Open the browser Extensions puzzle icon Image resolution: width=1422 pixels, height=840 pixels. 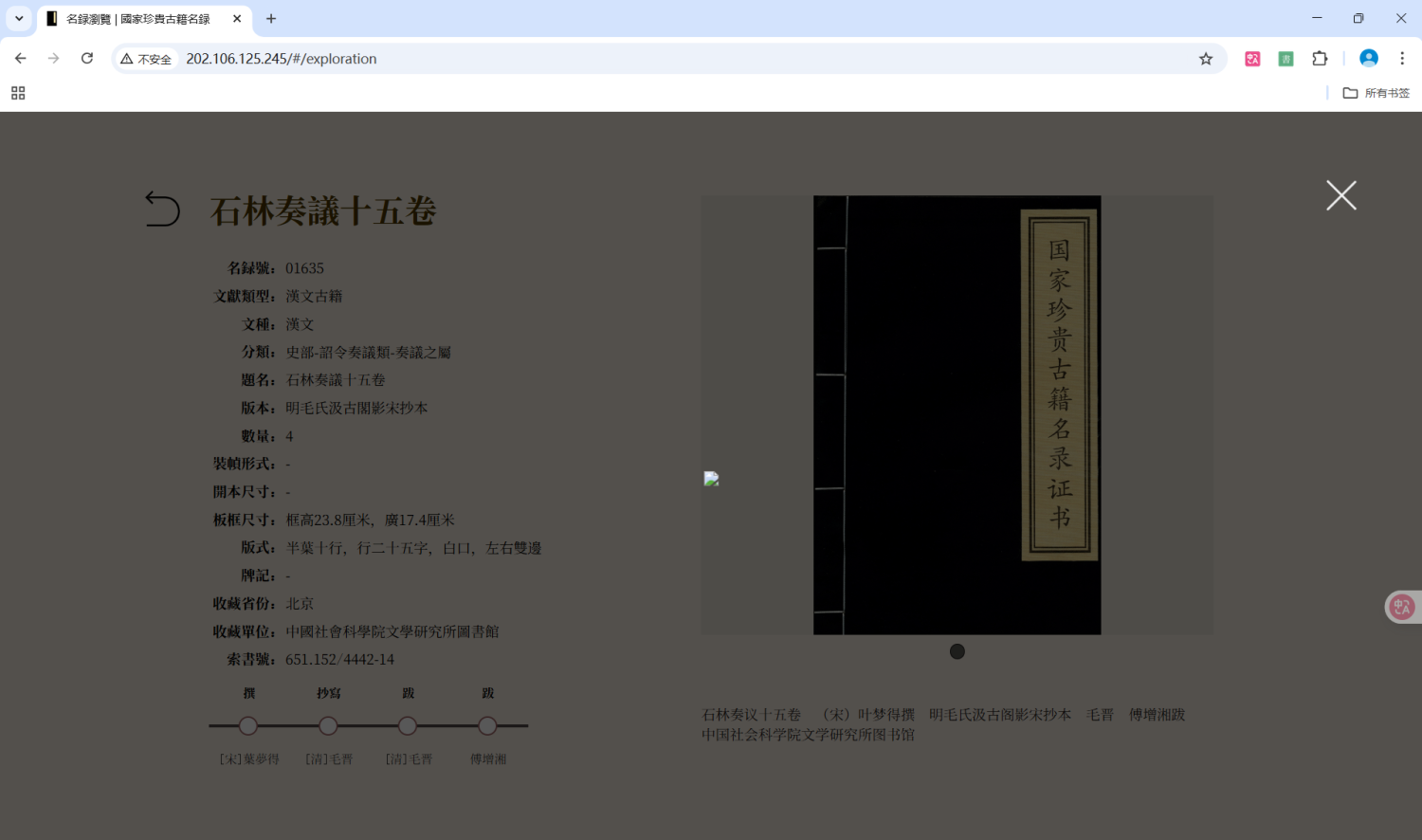[1320, 58]
